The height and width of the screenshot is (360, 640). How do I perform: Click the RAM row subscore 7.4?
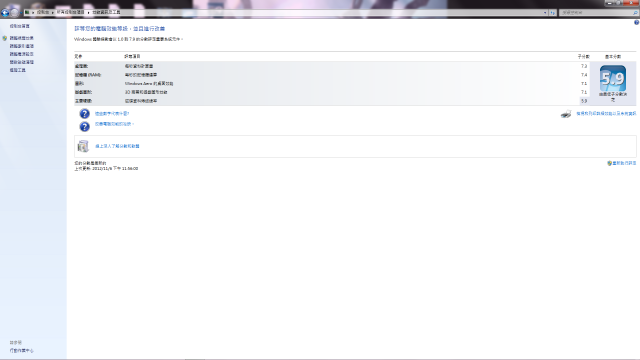pos(584,75)
